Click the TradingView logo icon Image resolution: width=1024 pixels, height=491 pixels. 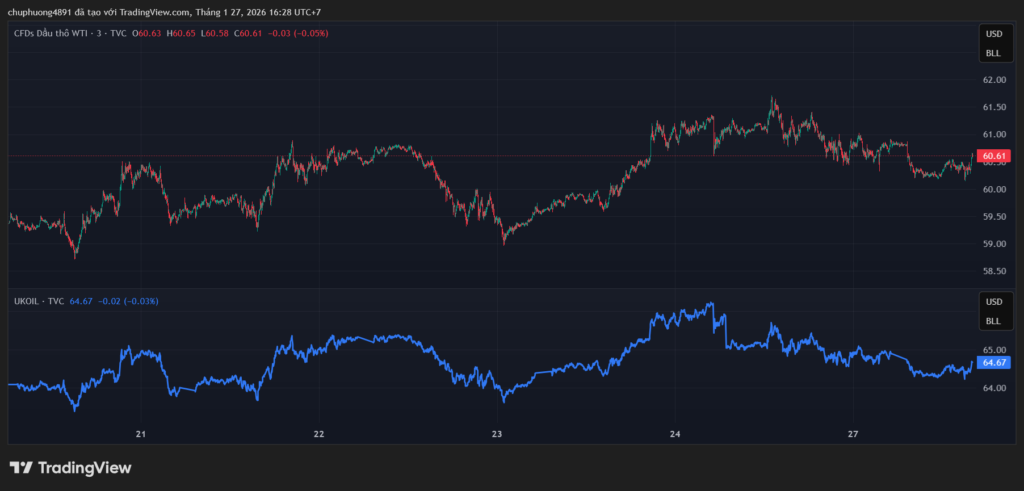(21, 468)
